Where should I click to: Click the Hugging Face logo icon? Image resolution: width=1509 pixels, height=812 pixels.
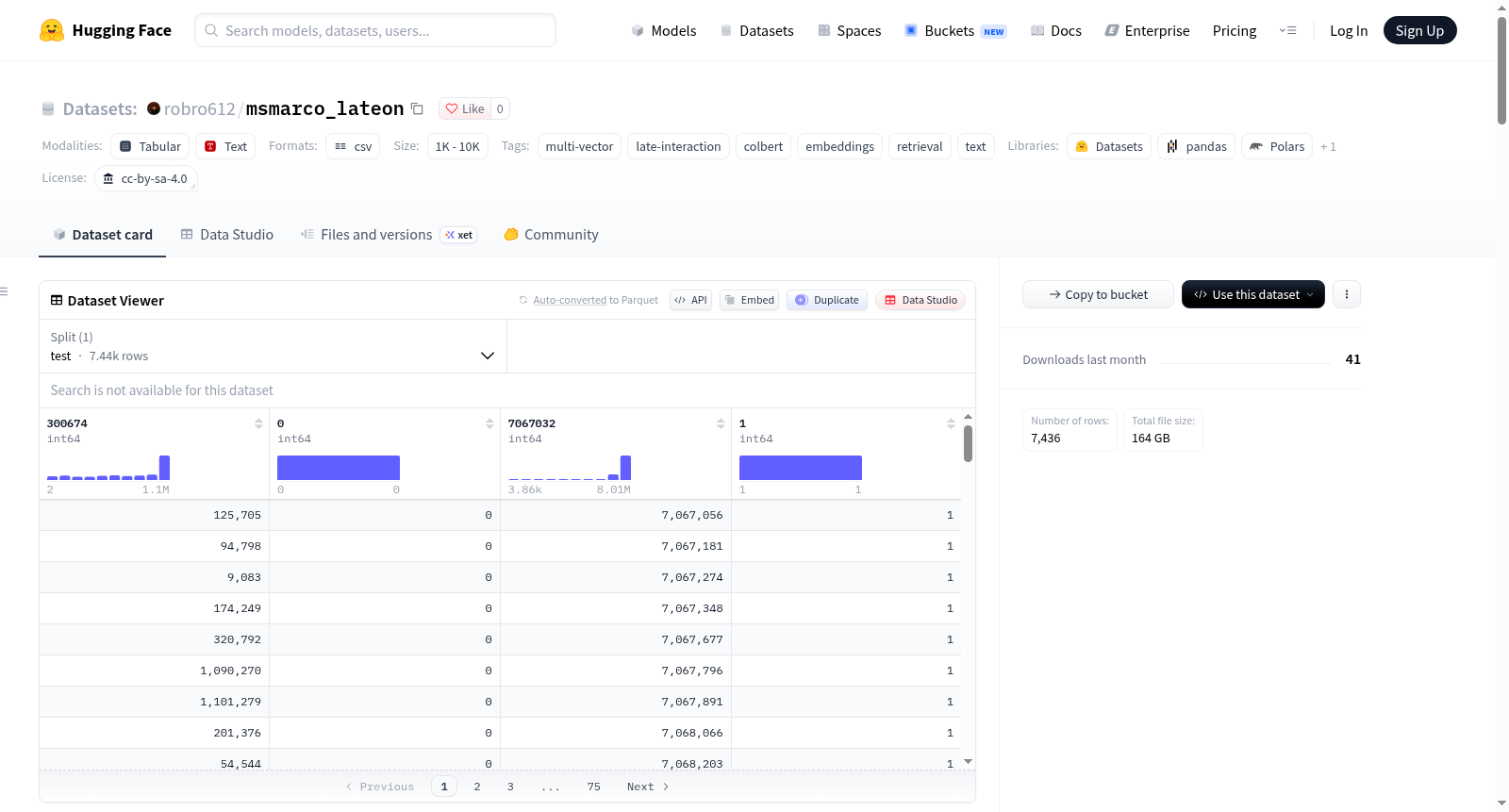point(52,30)
